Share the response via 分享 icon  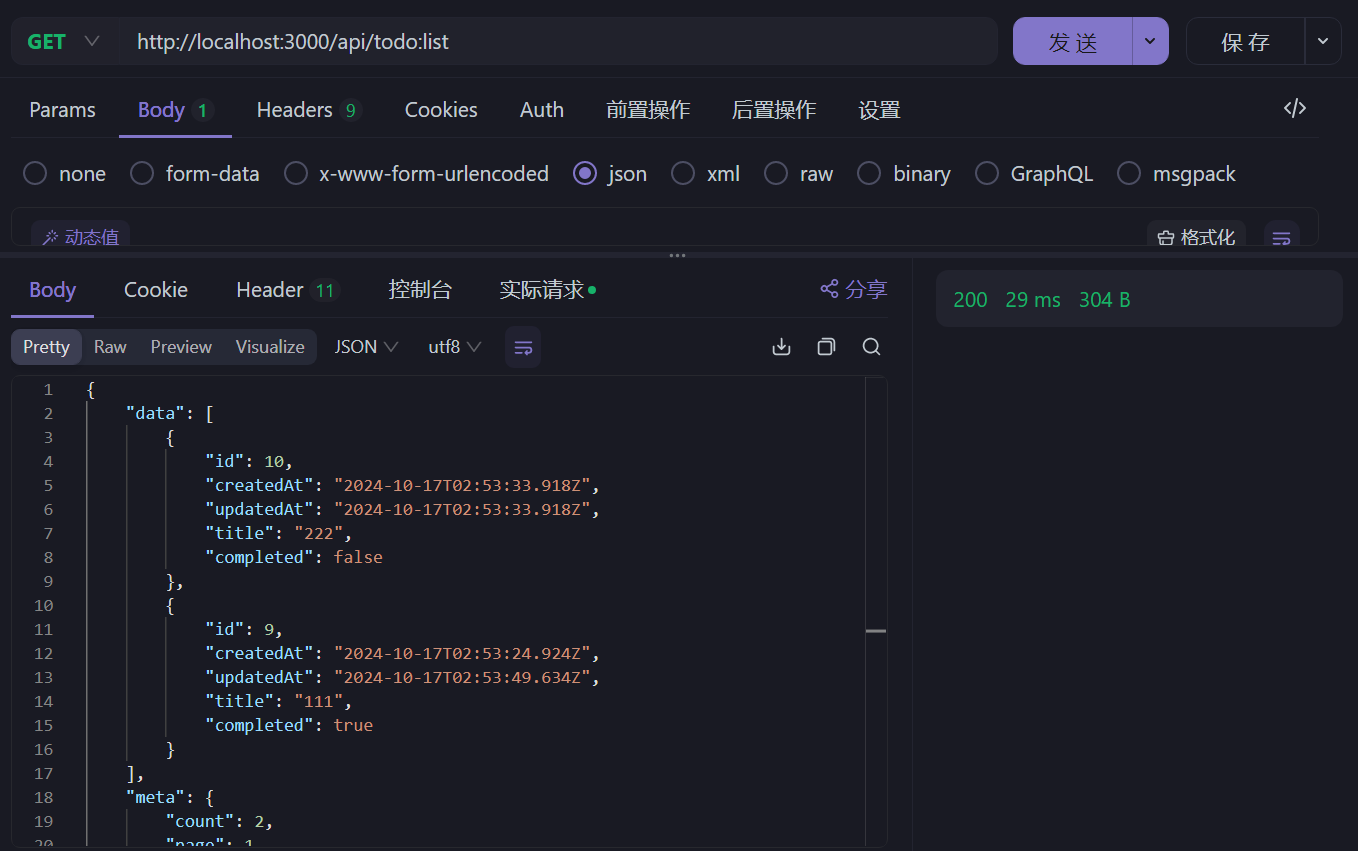coord(853,289)
